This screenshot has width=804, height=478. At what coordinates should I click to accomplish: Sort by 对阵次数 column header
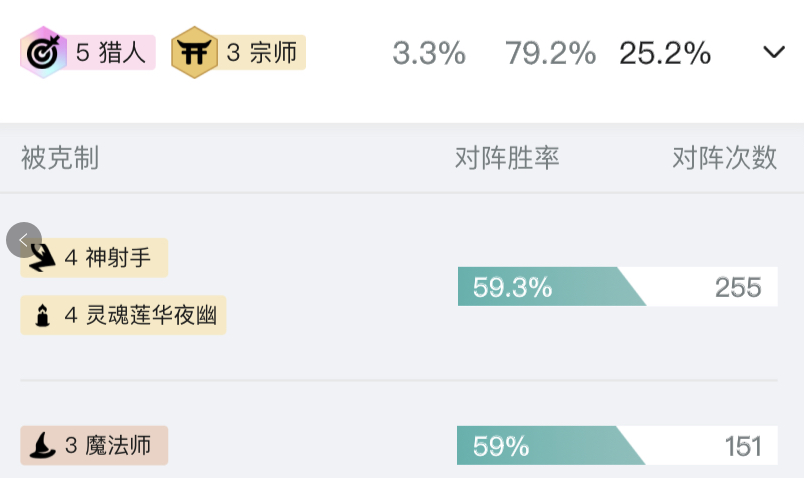click(x=725, y=158)
